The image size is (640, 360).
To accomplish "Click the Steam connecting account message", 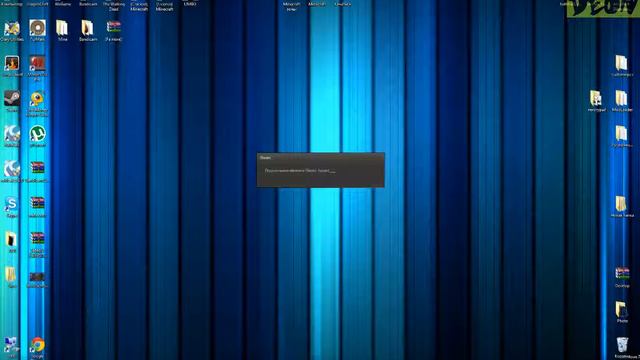I will [300, 171].
